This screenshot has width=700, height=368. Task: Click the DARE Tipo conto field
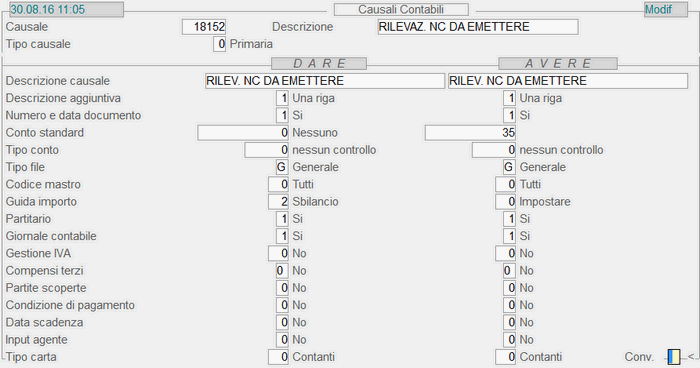click(267, 150)
